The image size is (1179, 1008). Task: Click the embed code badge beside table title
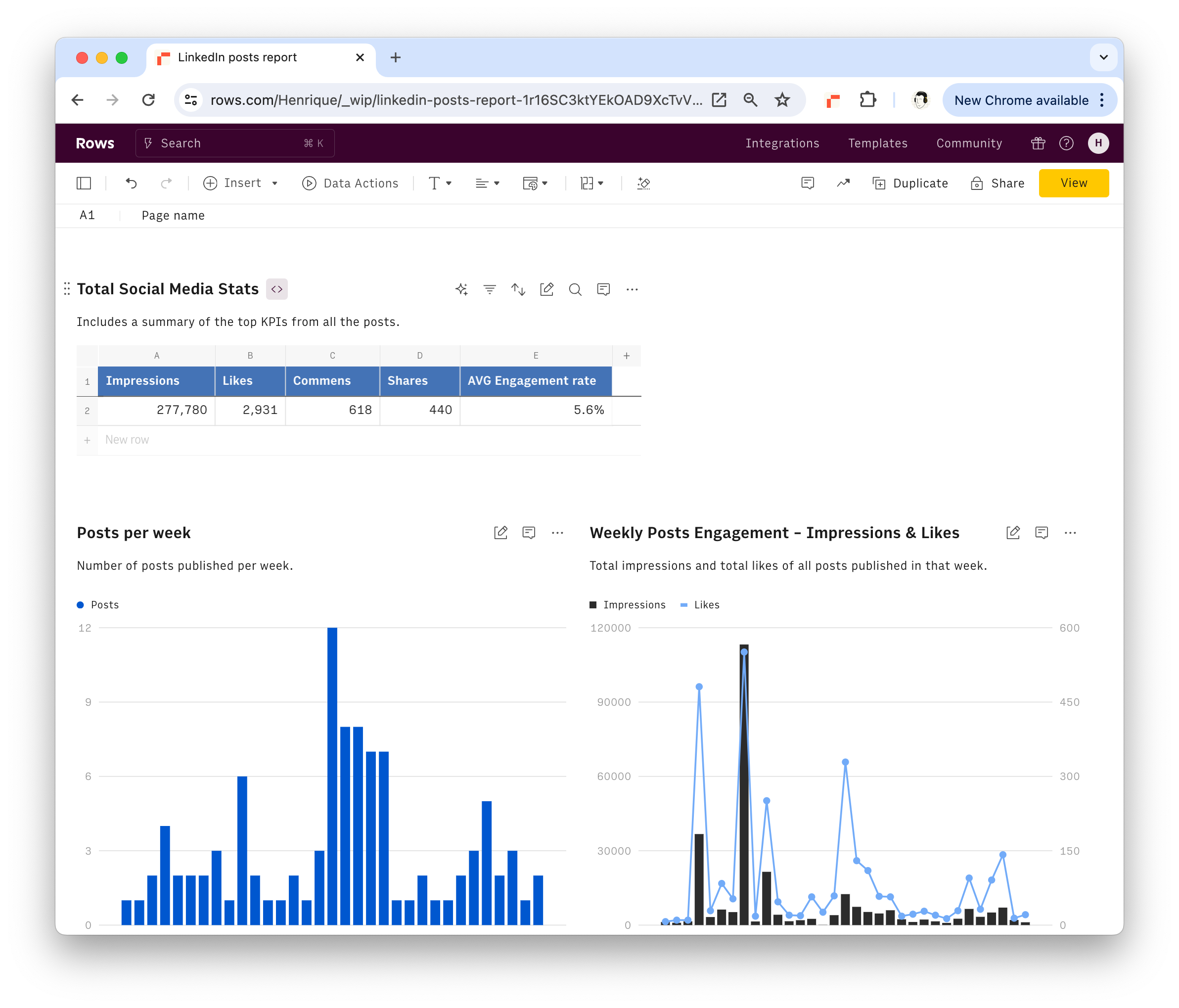[276, 289]
